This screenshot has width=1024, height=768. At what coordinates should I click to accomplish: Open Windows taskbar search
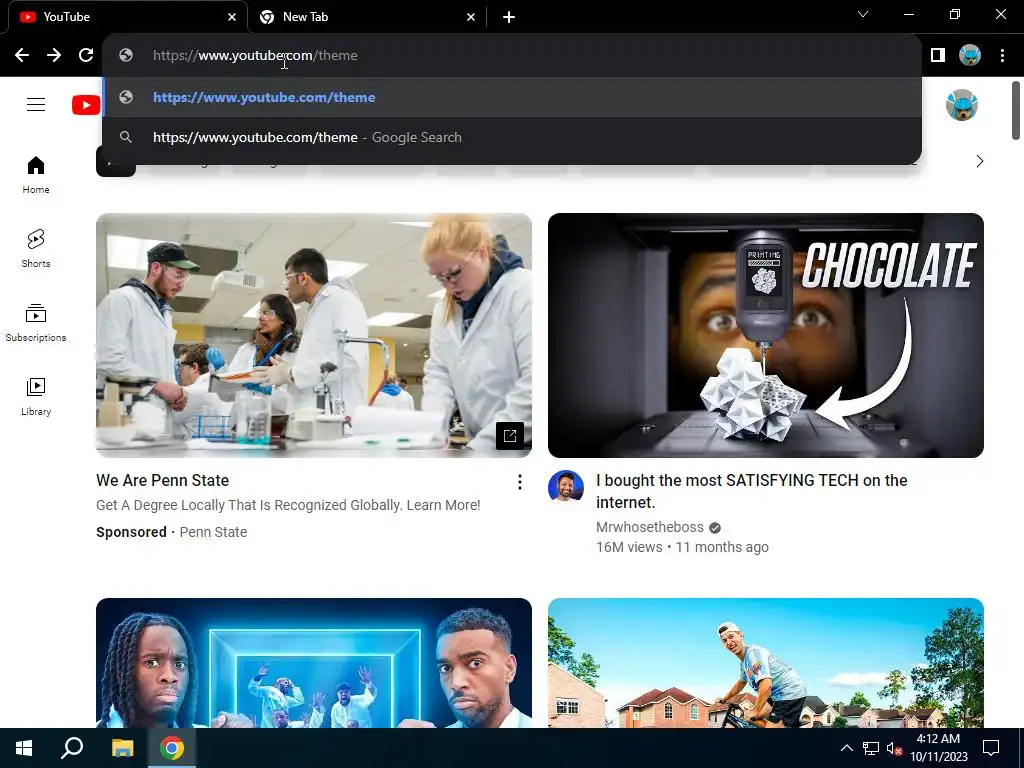(72, 748)
